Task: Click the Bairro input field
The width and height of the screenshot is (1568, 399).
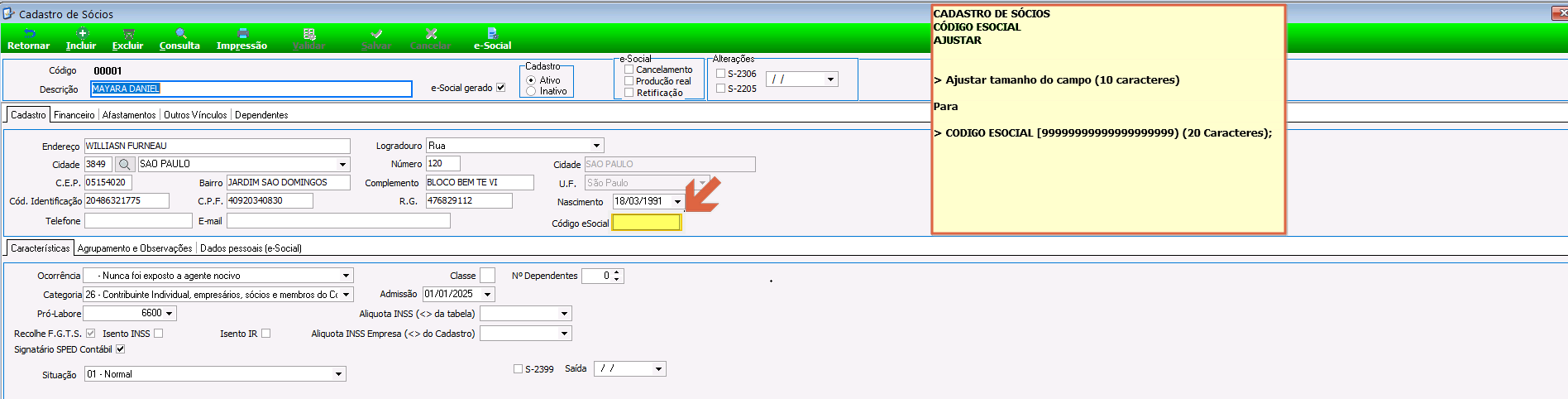Action: [x=288, y=182]
